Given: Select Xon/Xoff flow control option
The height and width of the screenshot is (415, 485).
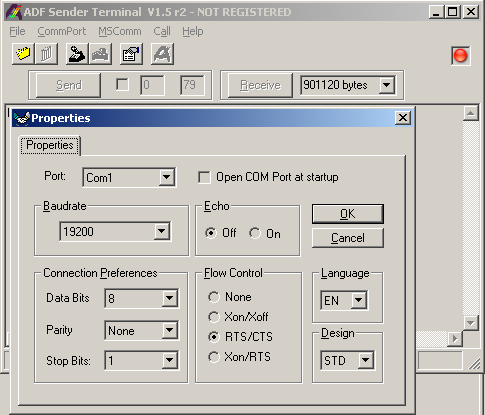Looking at the screenshot, I should (x=214, y=317).
